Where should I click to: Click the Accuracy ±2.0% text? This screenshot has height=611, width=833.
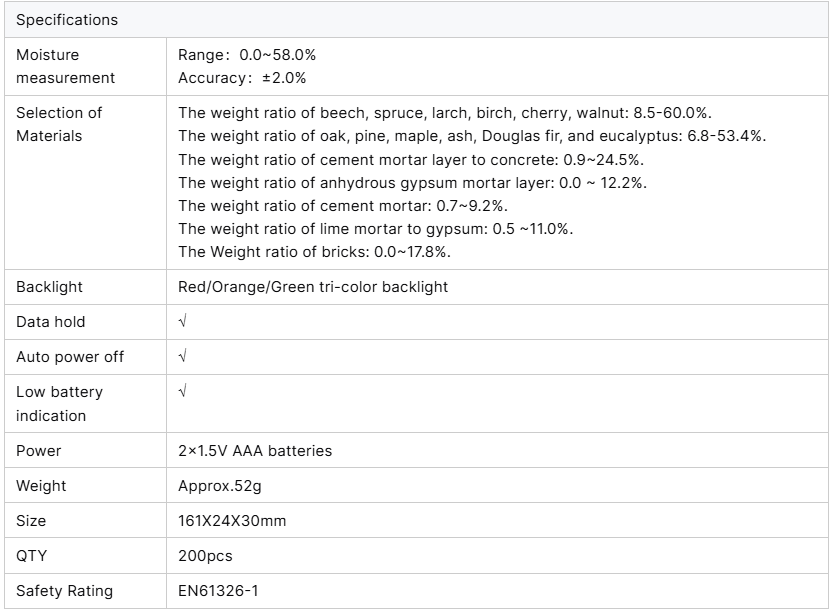242,78
